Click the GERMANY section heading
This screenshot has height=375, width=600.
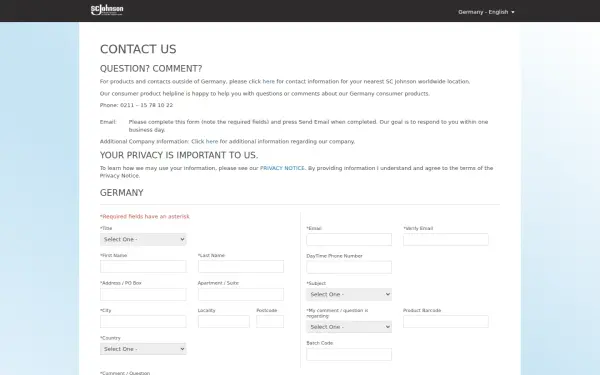click(122, 193)
